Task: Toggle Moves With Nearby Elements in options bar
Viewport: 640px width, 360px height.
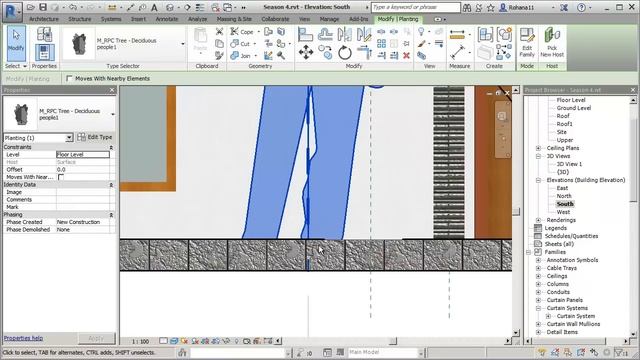Action: tap(69, 78)
